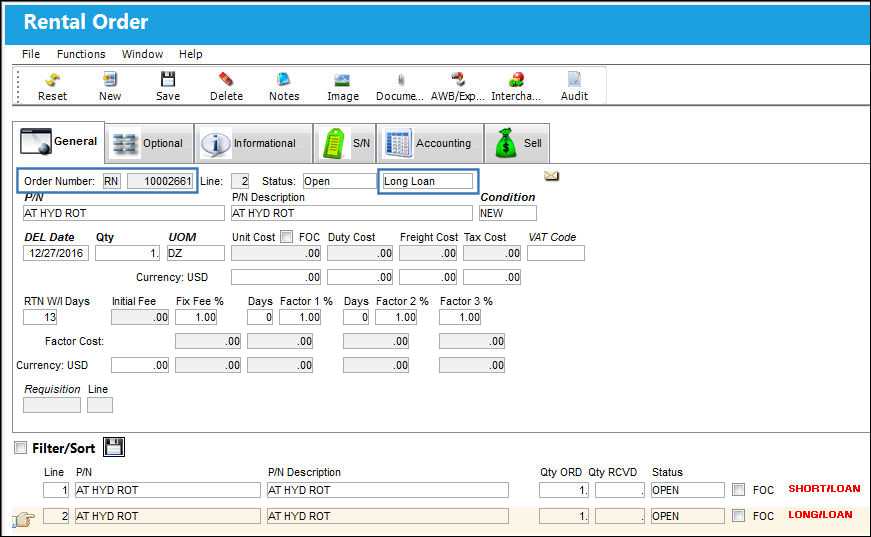Toggle FOC checkbox on LONG/LOAN line
Screen dimensions: 871x537
[x=738, y=515]
